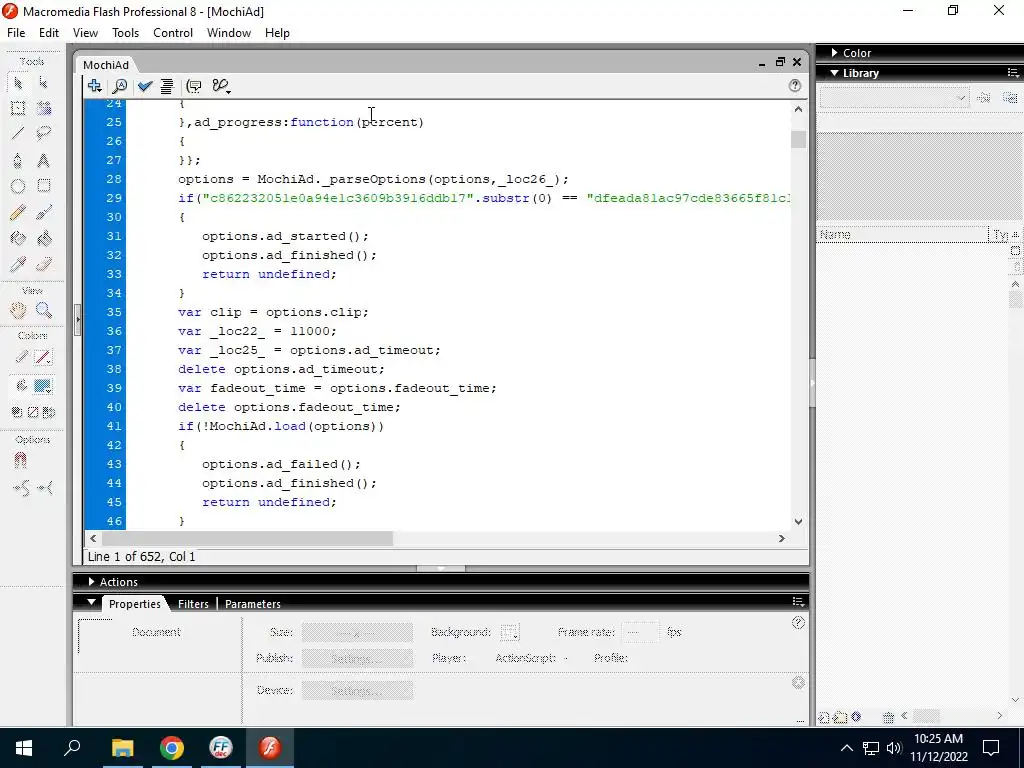Click the Auto Format icon
Viewport: 1024px width, 768px height.
[167, 86]
